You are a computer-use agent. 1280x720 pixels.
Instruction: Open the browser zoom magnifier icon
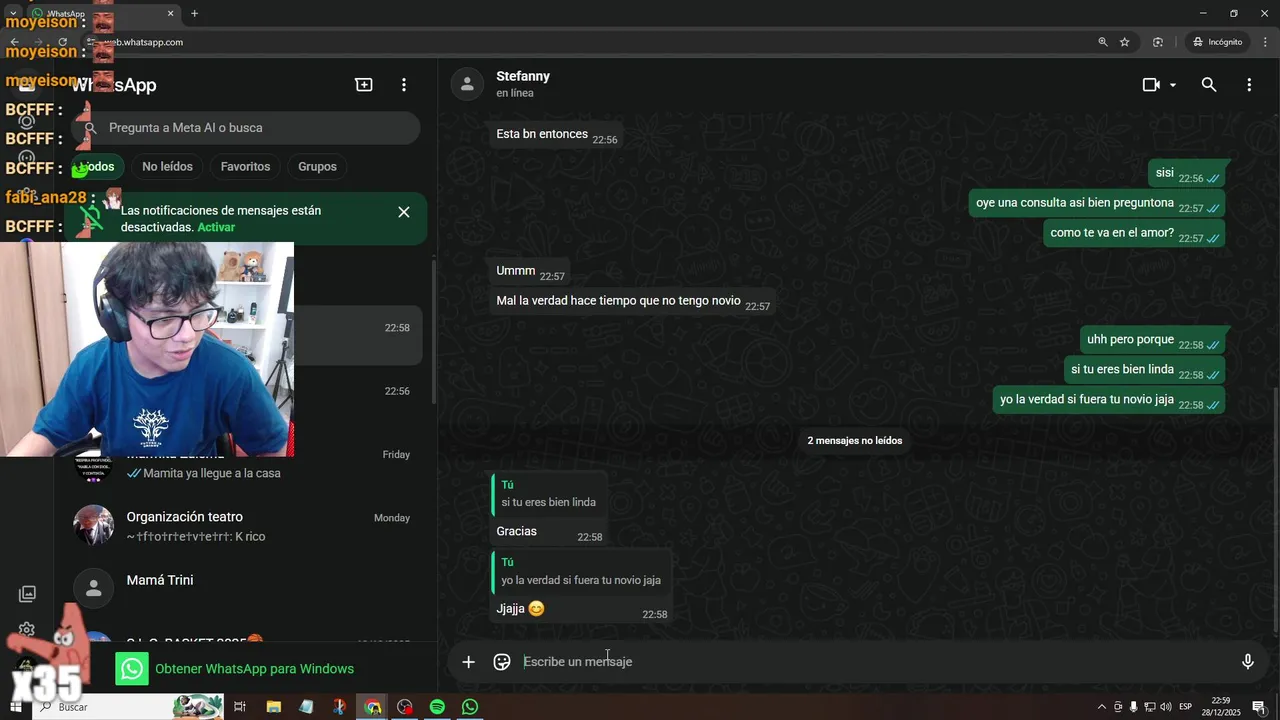click(1103, 42)
